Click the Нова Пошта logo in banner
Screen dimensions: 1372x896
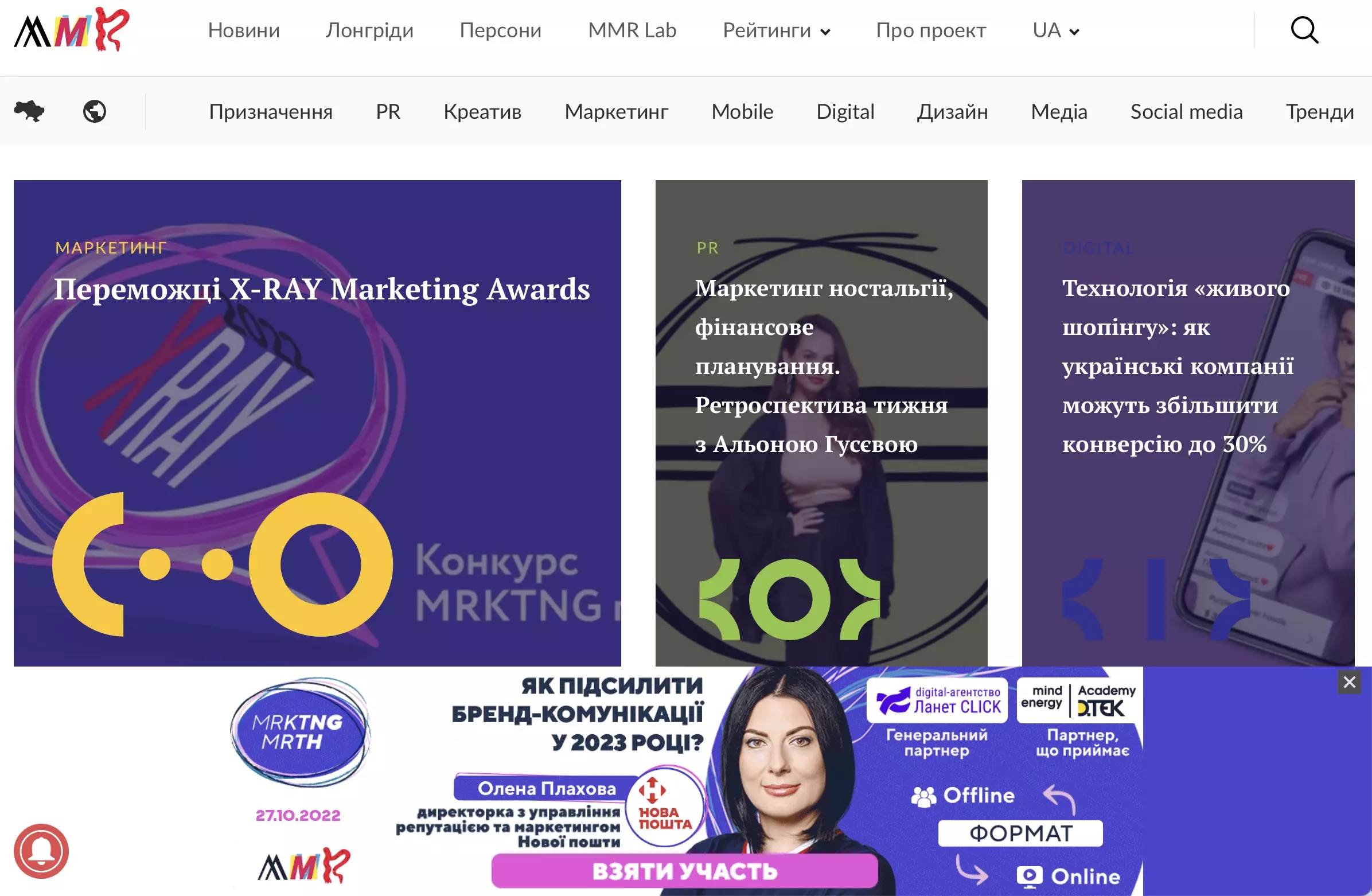[x=665, y=807]
